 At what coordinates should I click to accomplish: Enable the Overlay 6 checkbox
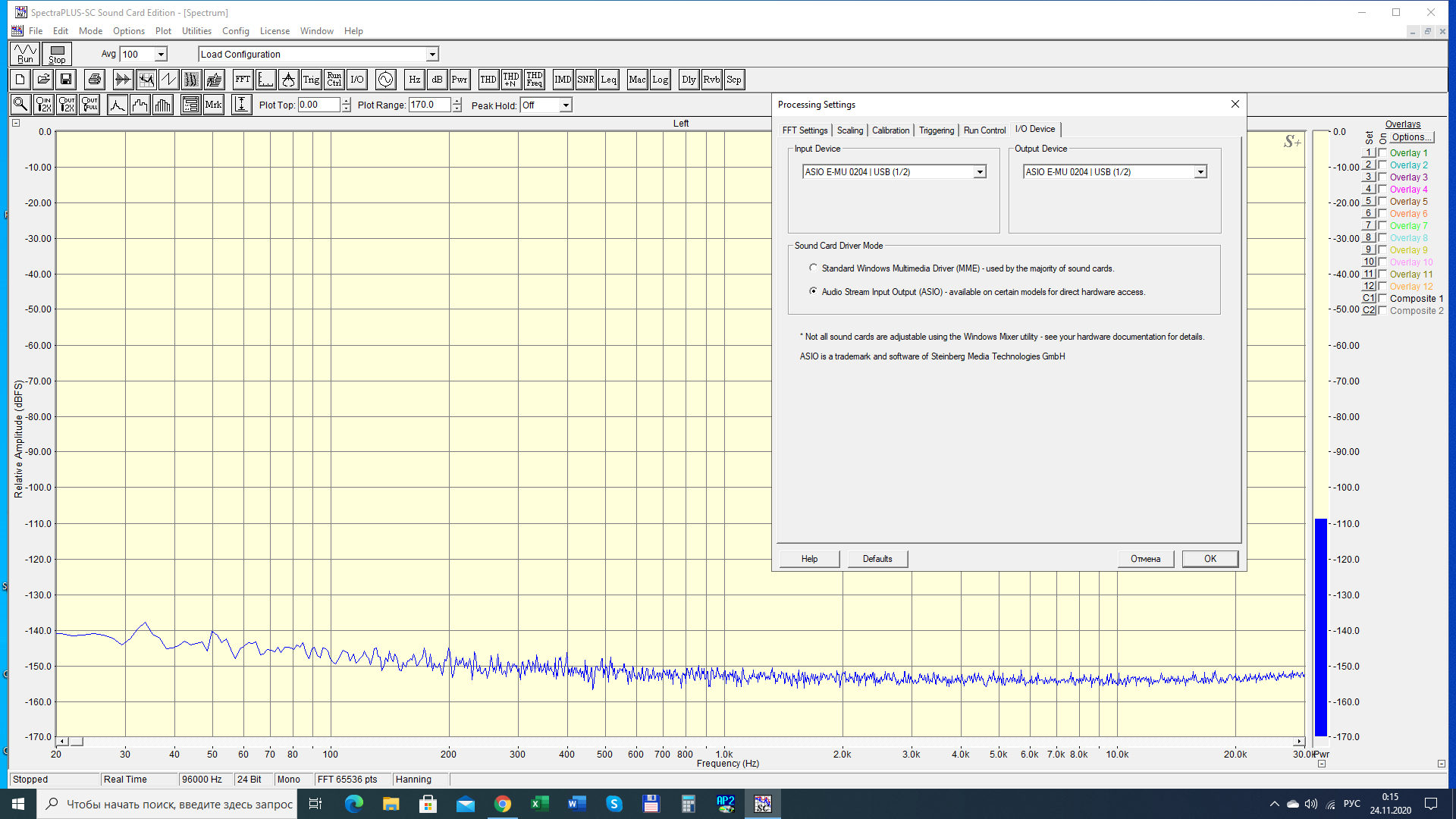point(1382,214)
